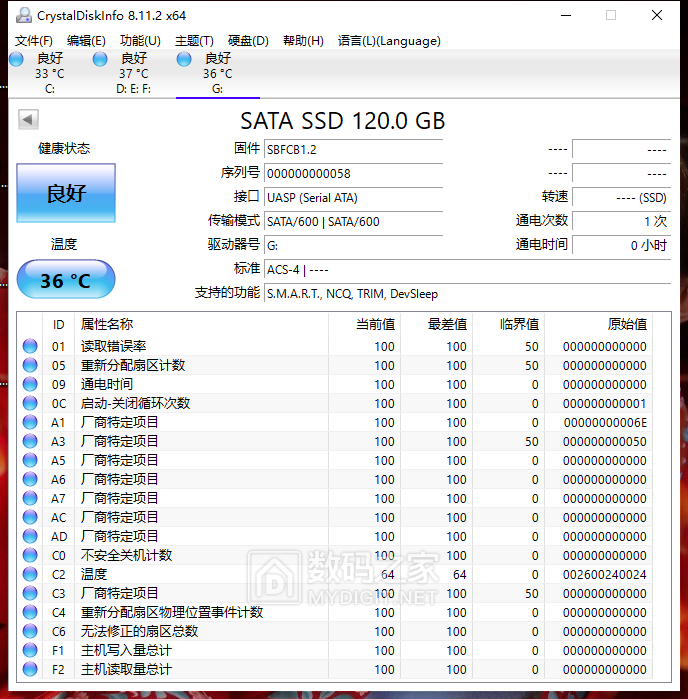Click status orb for attribute A5 row
The width and height of the screenshot is (688, 699).
(x=30, y=460)
